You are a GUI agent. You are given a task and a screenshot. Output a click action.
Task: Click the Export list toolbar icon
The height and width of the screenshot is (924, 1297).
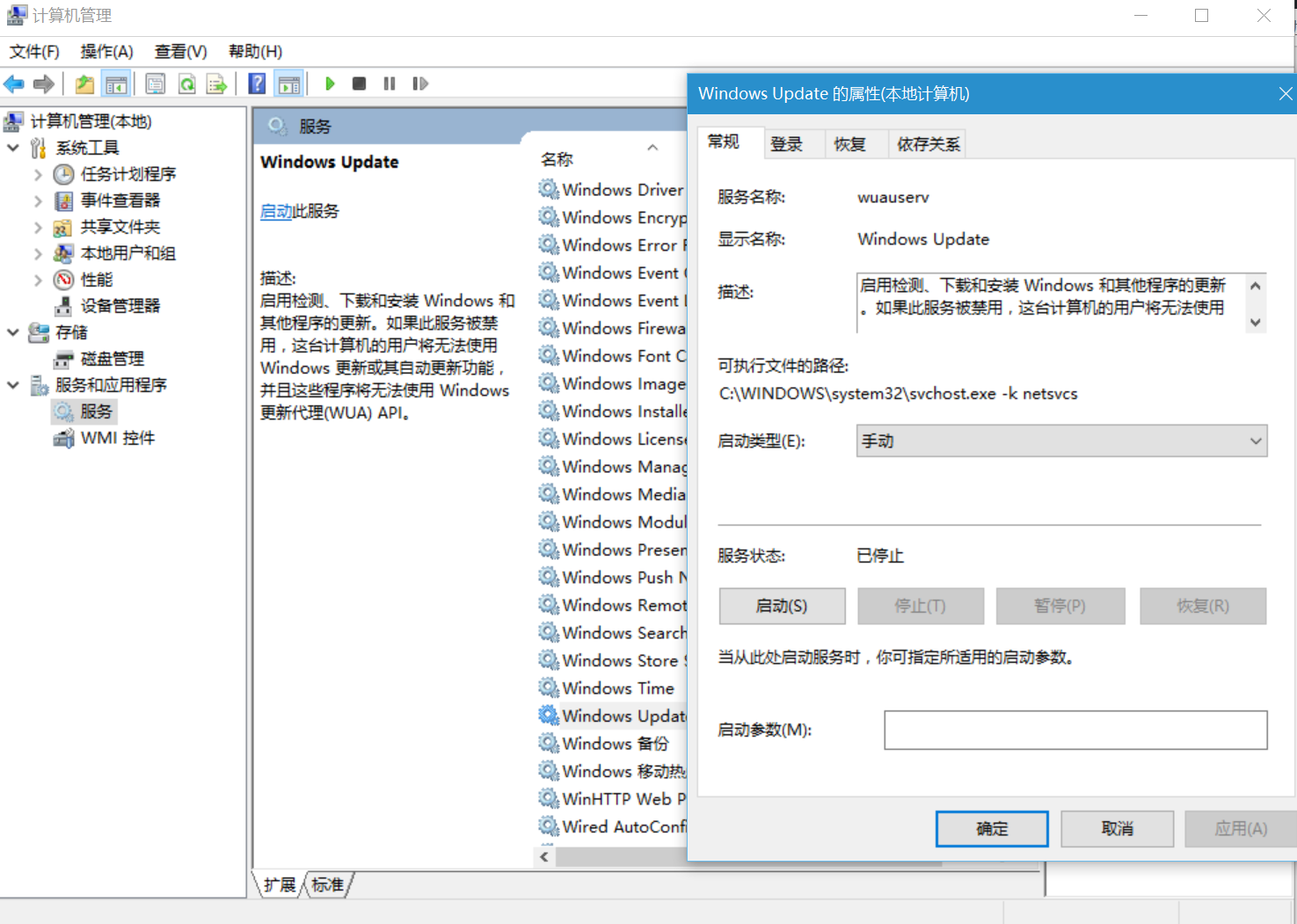pyautogui.click(x=216, y=84)
